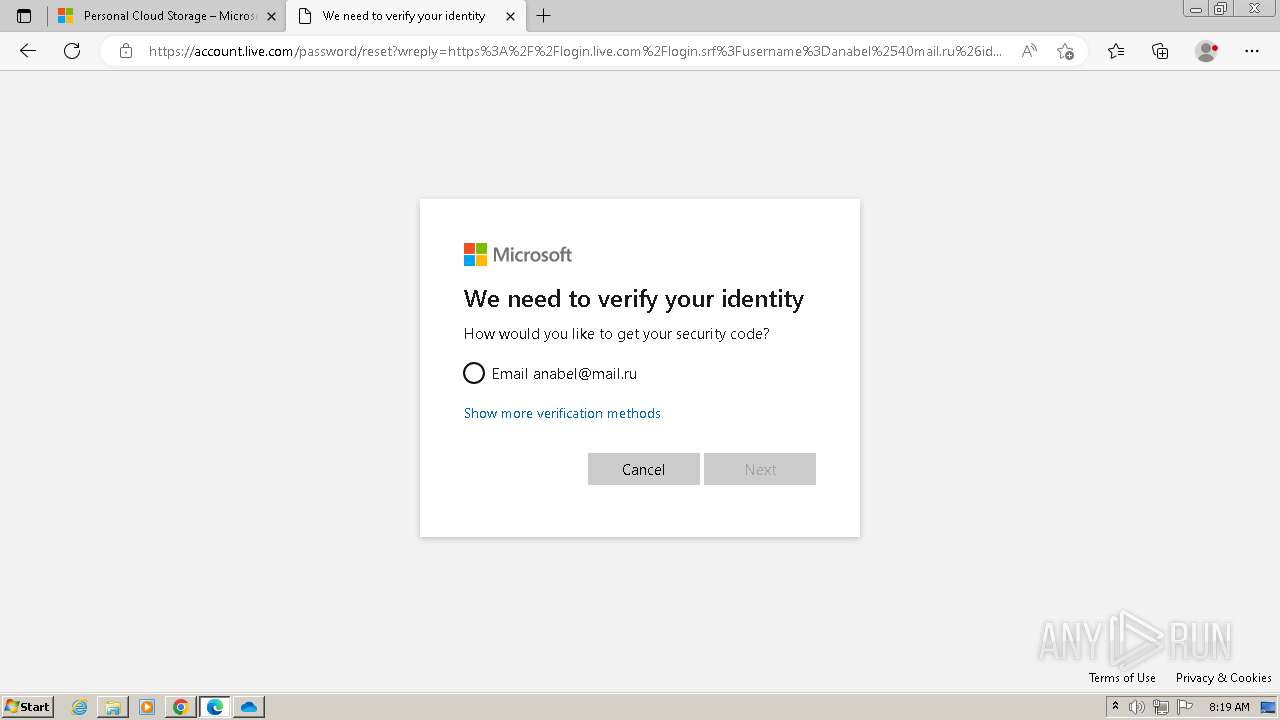
Task: Open Read aloud icon in address bar
Action: point(1029,51)
